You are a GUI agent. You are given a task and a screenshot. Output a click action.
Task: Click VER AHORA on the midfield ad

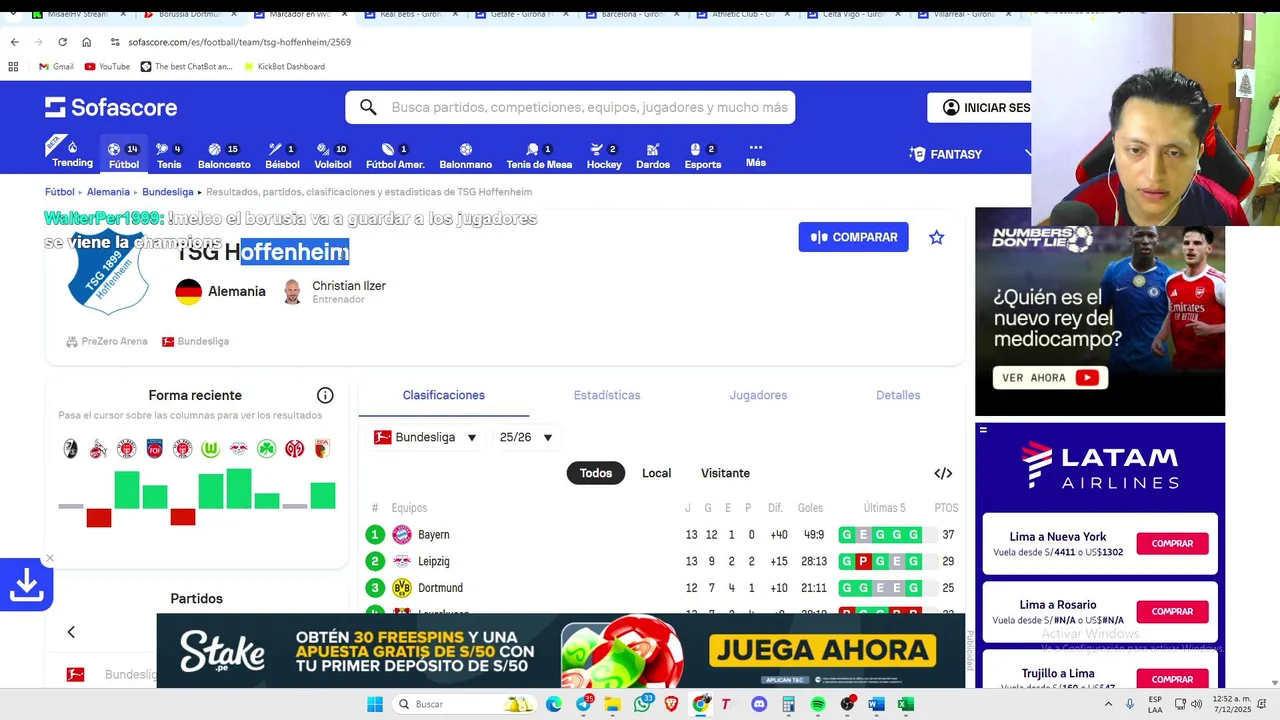pos(1048,377)
